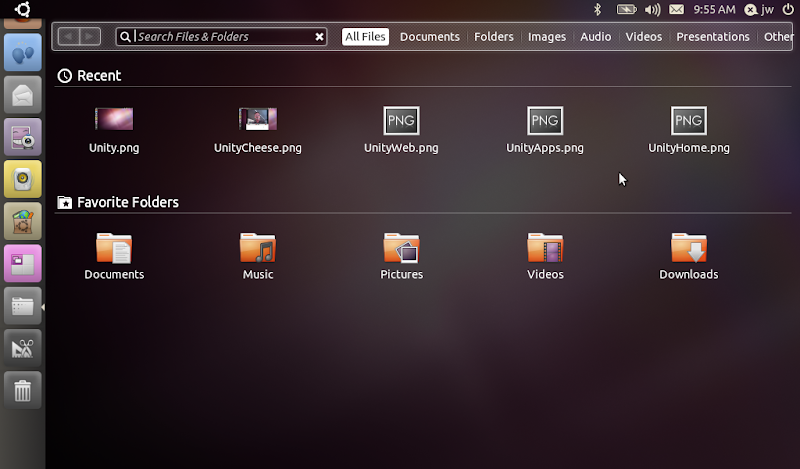Open the Ubuntu logo home button
800x469 pixels.
tap(22, 9)
